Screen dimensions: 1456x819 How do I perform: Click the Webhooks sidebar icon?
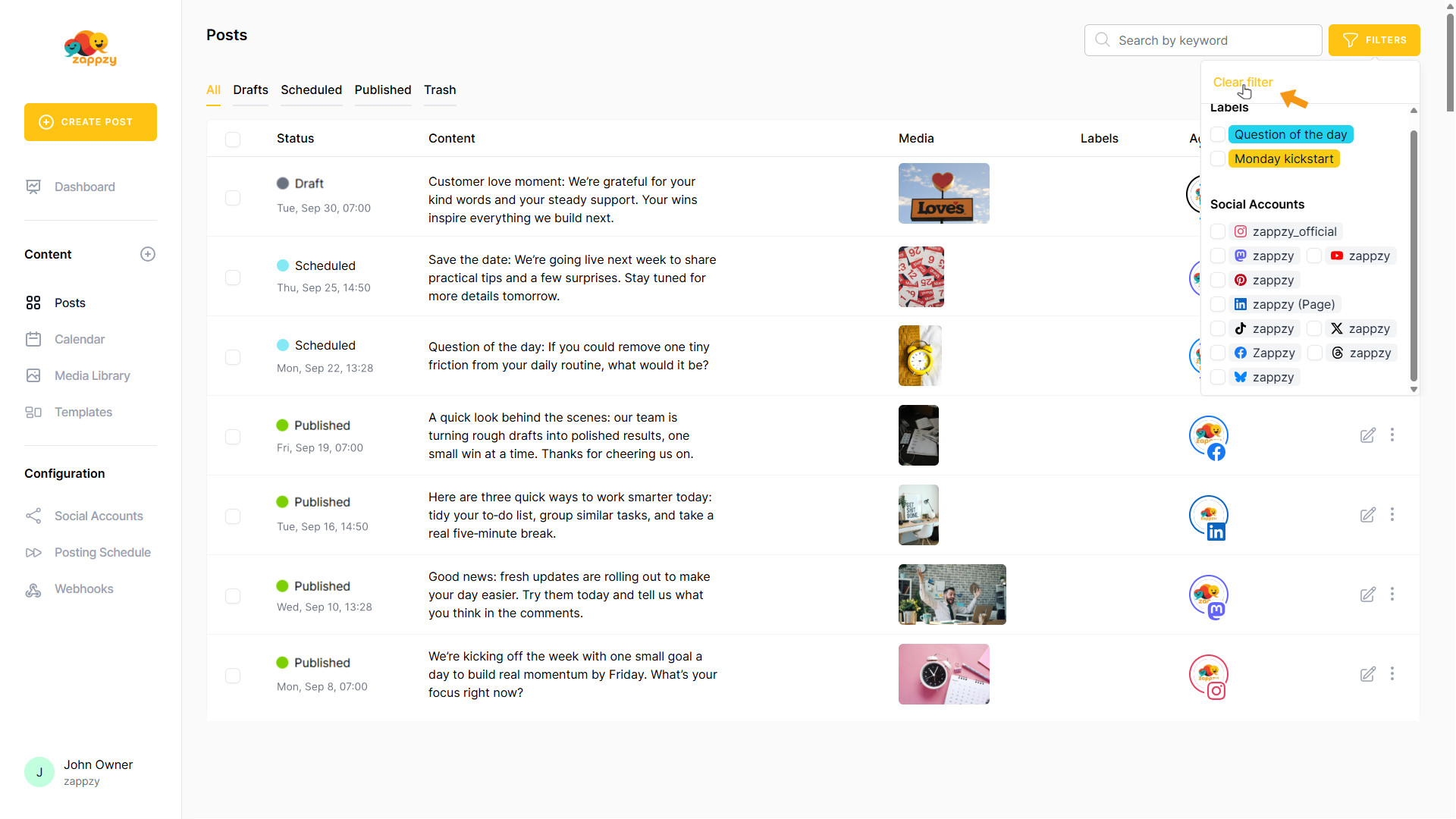point(33,589)
